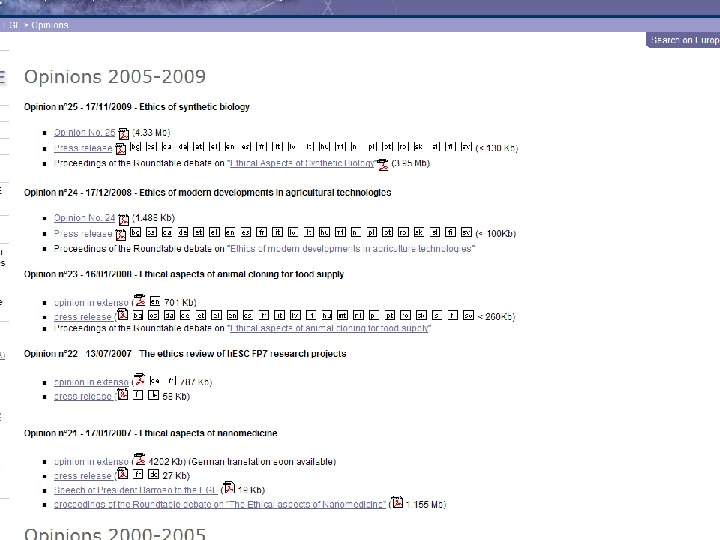The height and width of the screenshot is (540, 720).
Task: Follow 'Ethics of modern developments in agriculture technologies' link
Action: click(352, 249)
